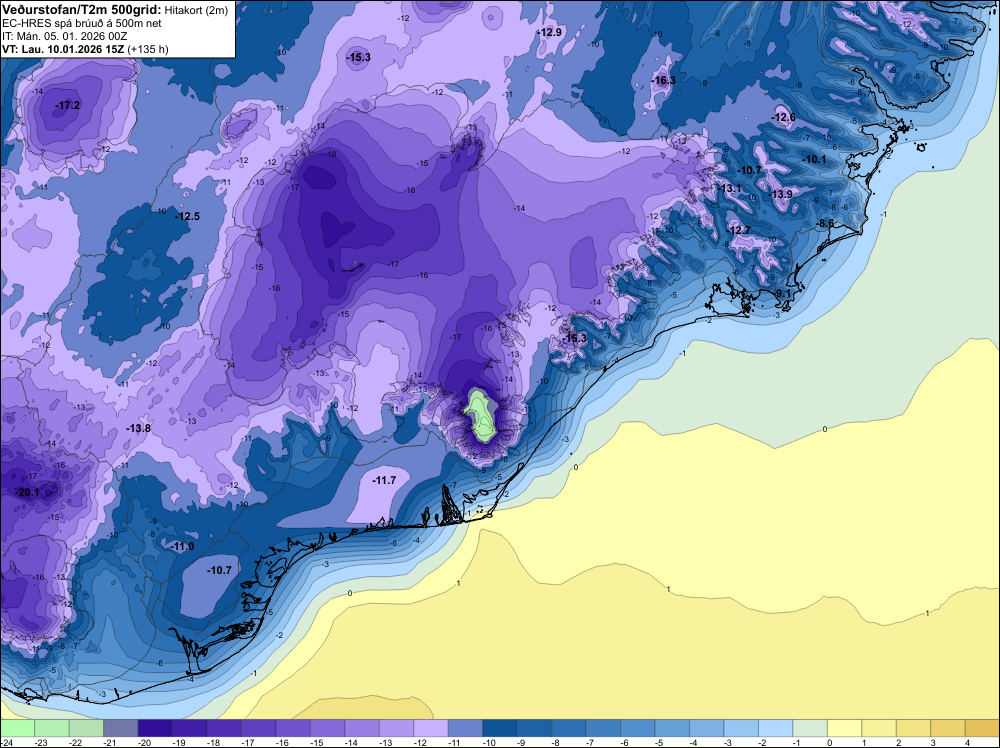
Task: Click the -9.1 temperature label
Action: click(x=781, y=293)
